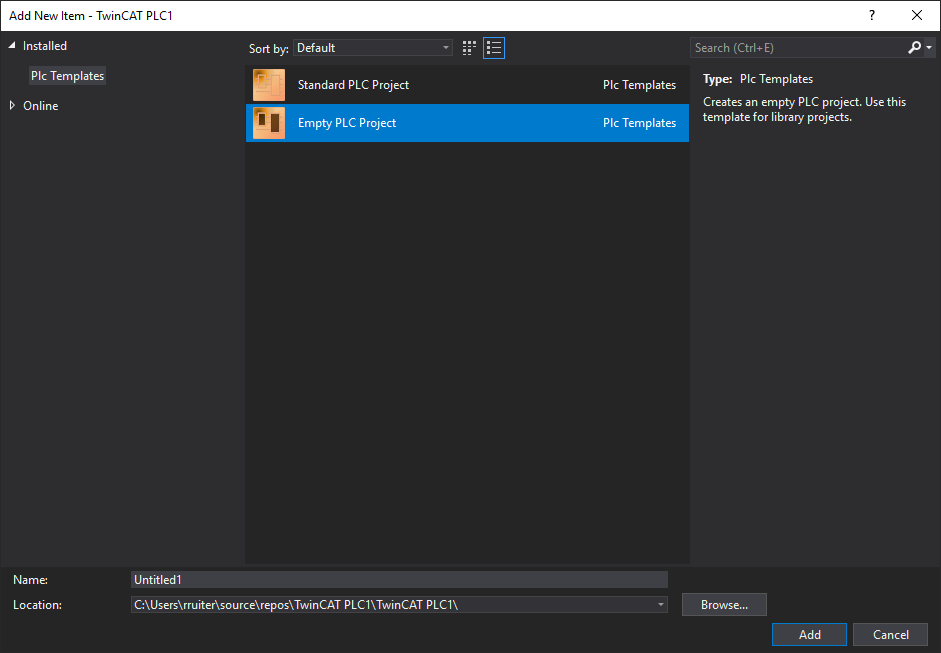Click the Standard PLC Project template icon

coord(269,85)
